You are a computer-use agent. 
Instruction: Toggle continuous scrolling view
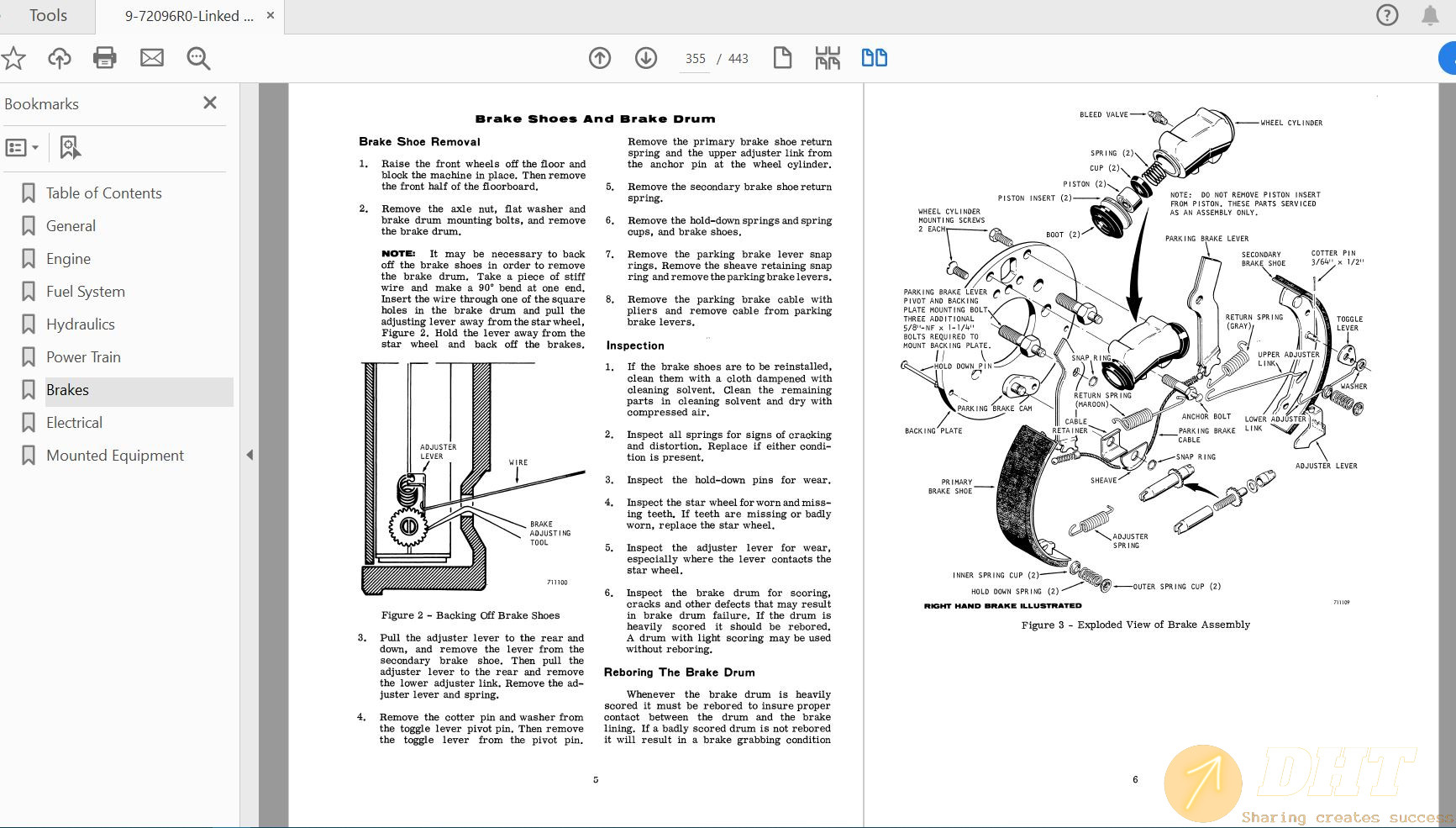(x=827, y=58)
